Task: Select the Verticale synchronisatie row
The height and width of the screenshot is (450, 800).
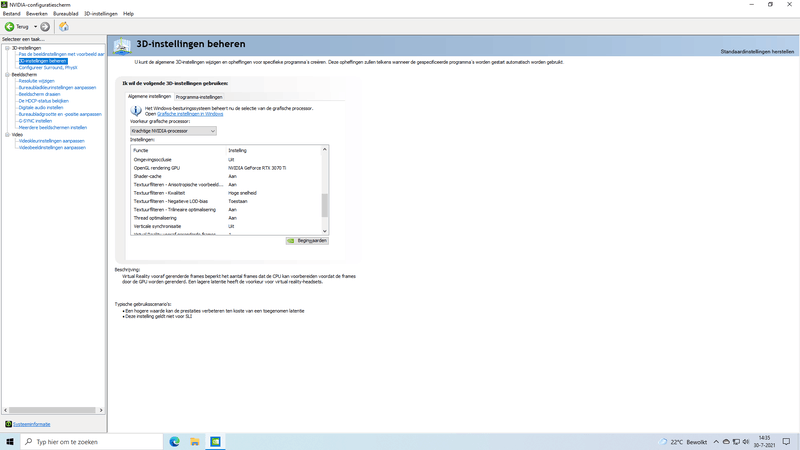Action: (x=226, y=226)
